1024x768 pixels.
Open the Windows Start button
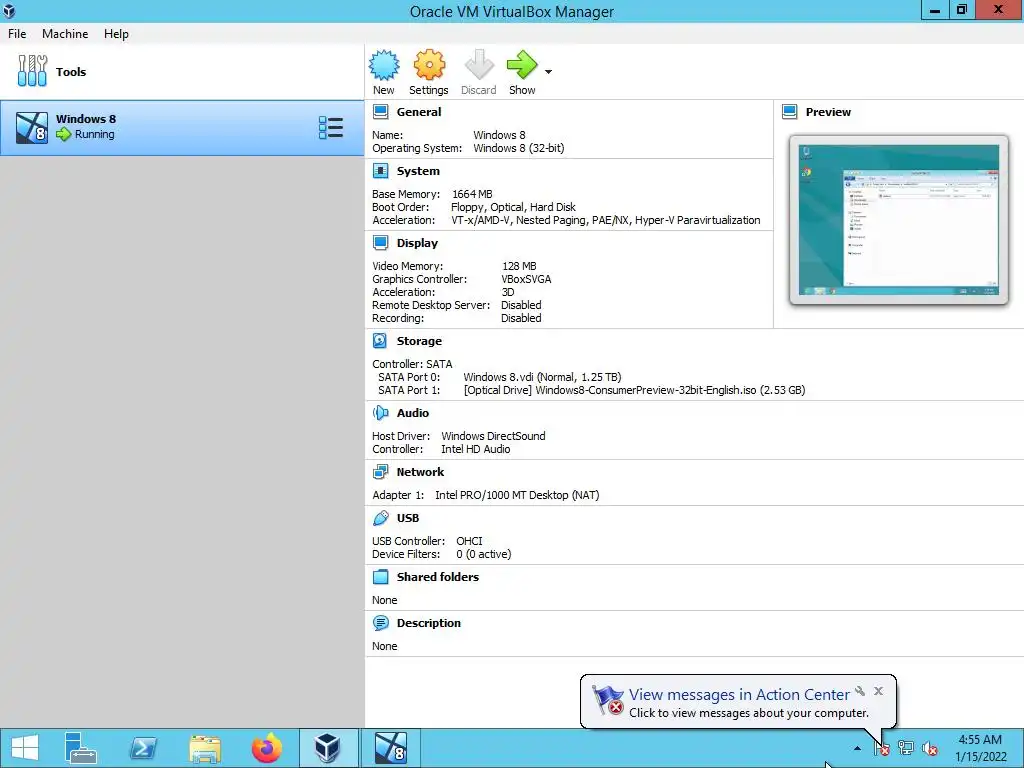point(25,748)
